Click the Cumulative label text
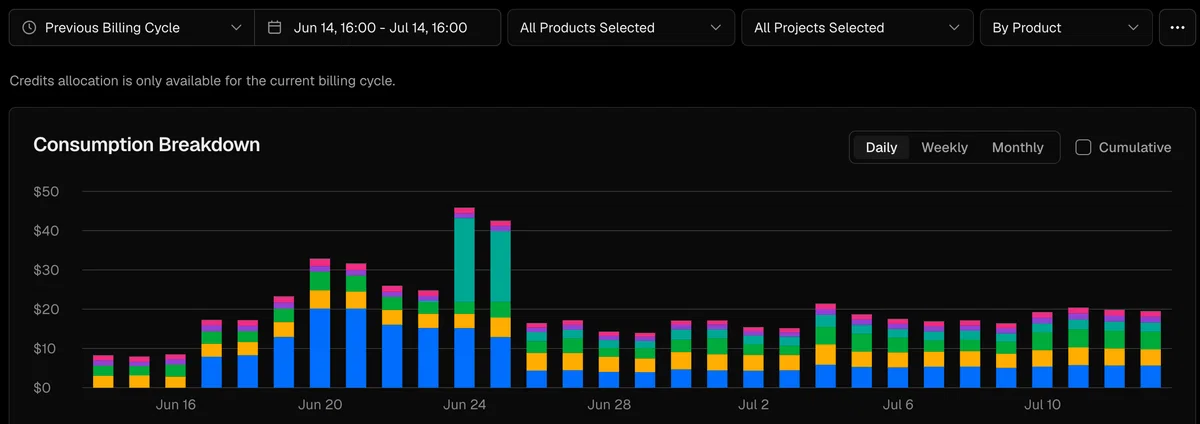Screen dimensions: 1200x424 (x=1135, y=147)
